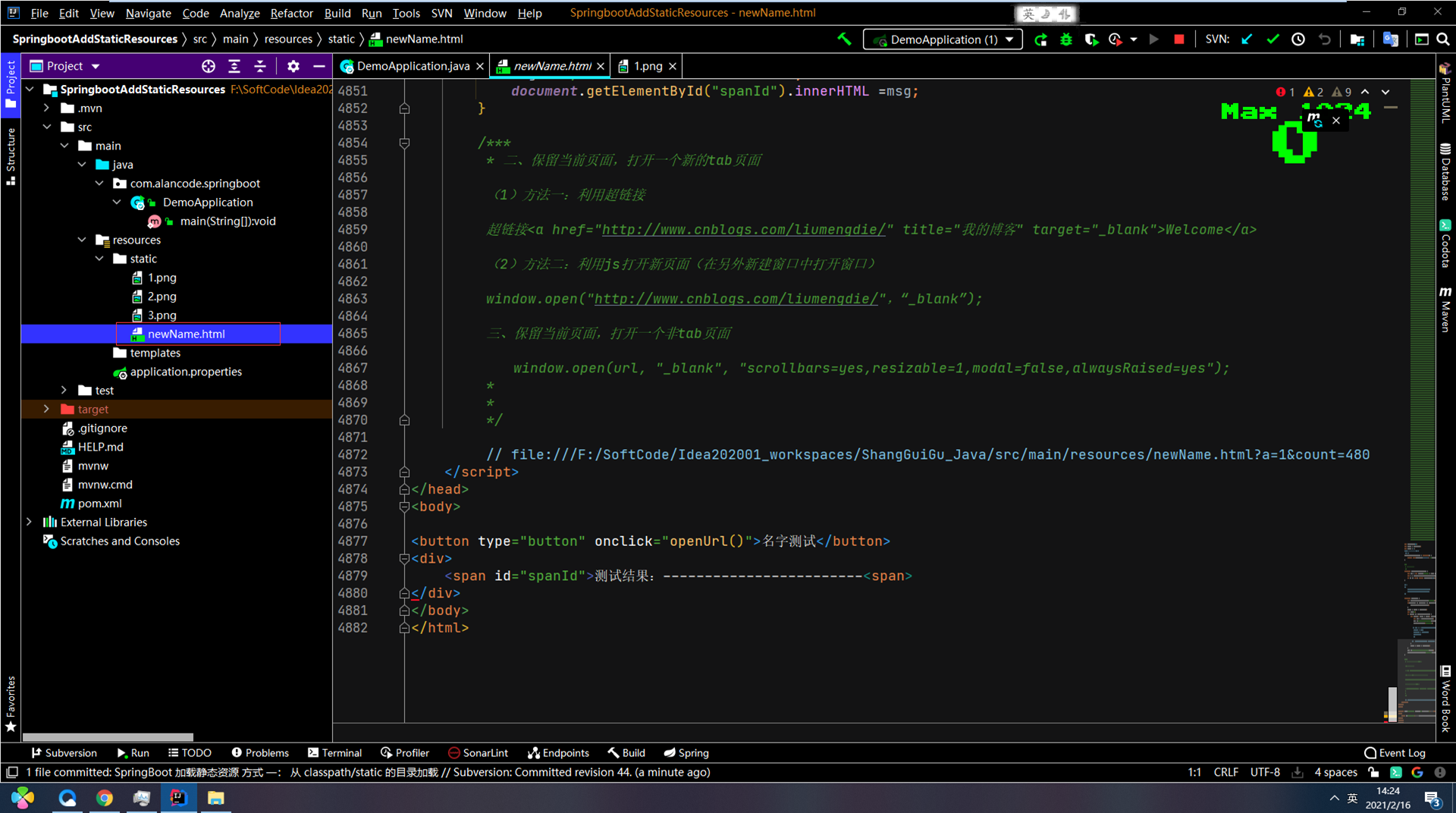Open Run Anything icon
This screenshot has width=1456, height=813.
click(x=1422, y=39)
